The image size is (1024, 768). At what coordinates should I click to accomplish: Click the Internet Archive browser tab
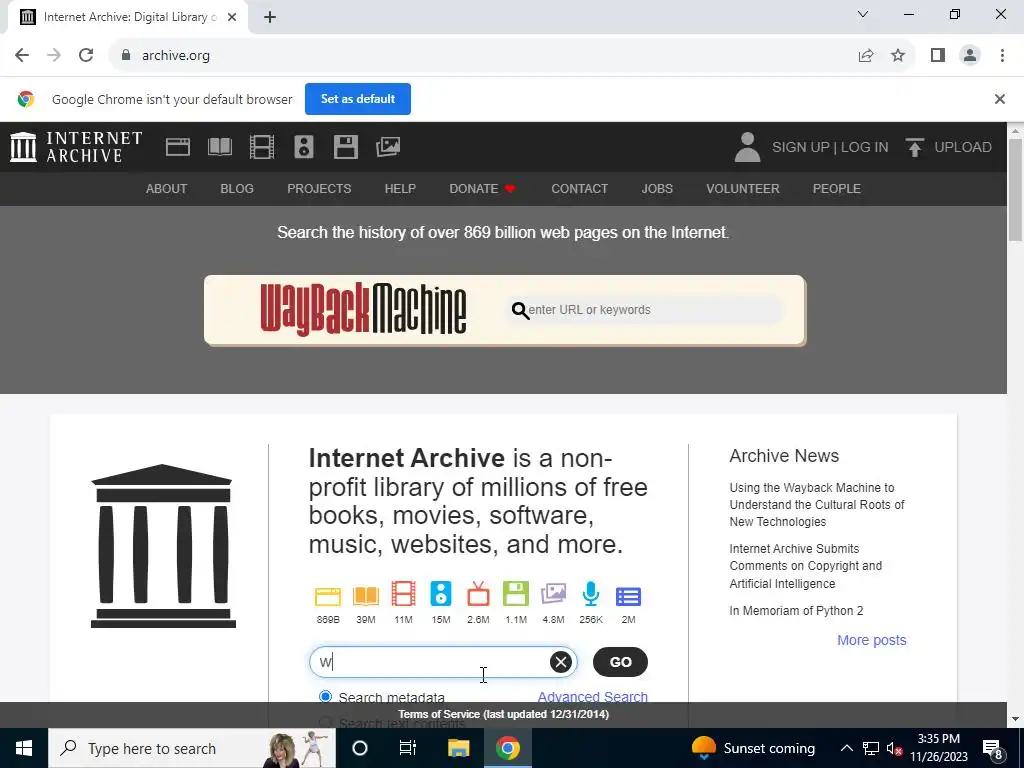tap(128, 18)
